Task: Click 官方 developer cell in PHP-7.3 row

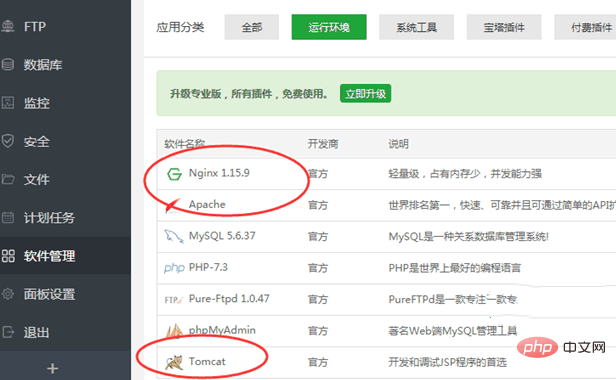Action: click(318, 268)
